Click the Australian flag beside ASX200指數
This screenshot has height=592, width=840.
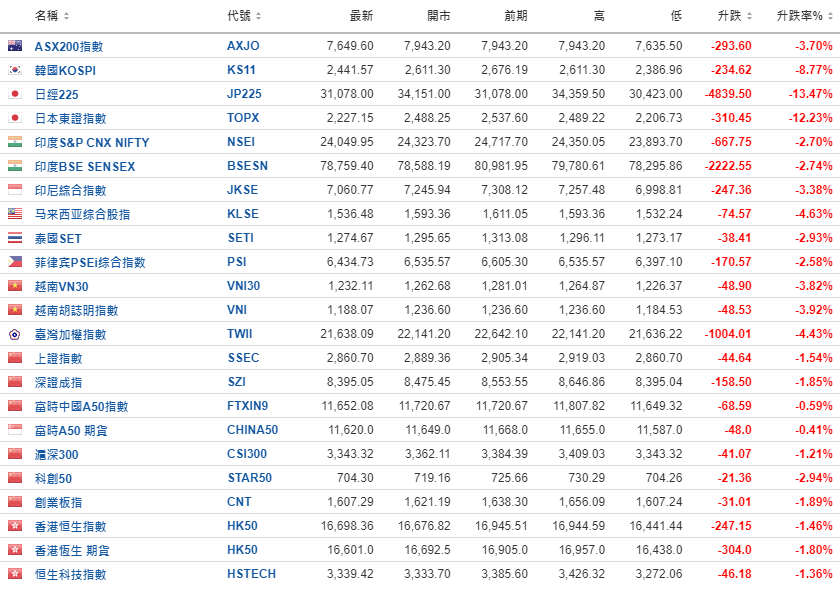point(15,46)
